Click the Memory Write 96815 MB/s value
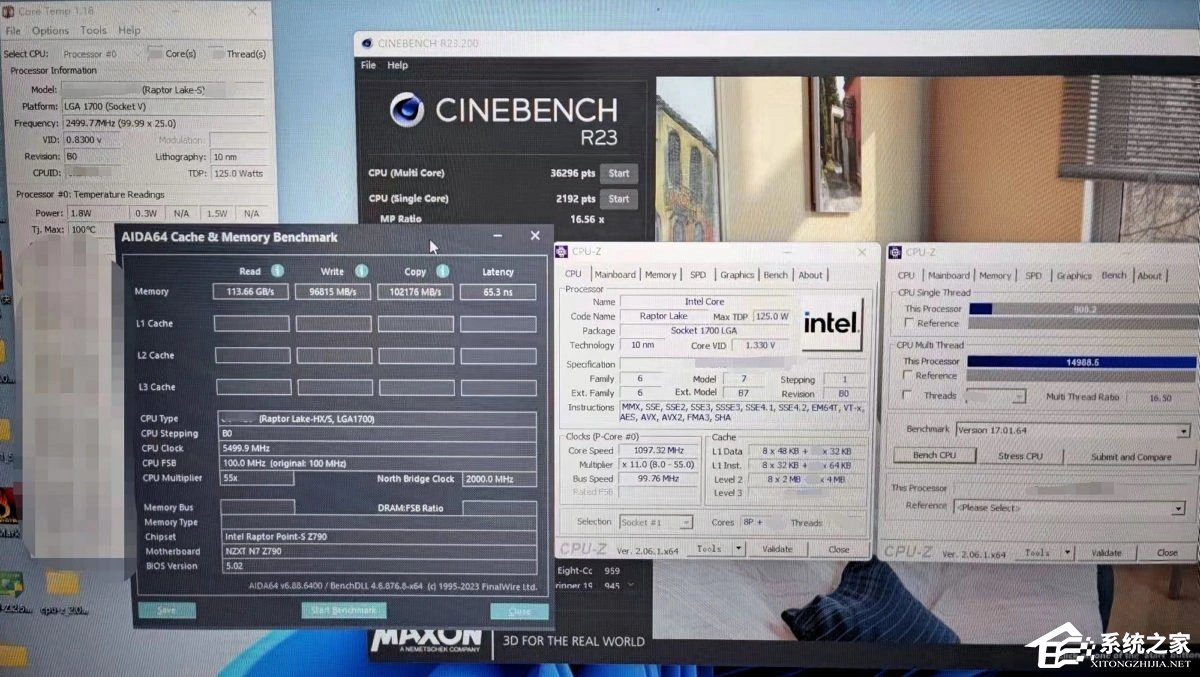This screenshot has height=677, width=1200. 333,292
